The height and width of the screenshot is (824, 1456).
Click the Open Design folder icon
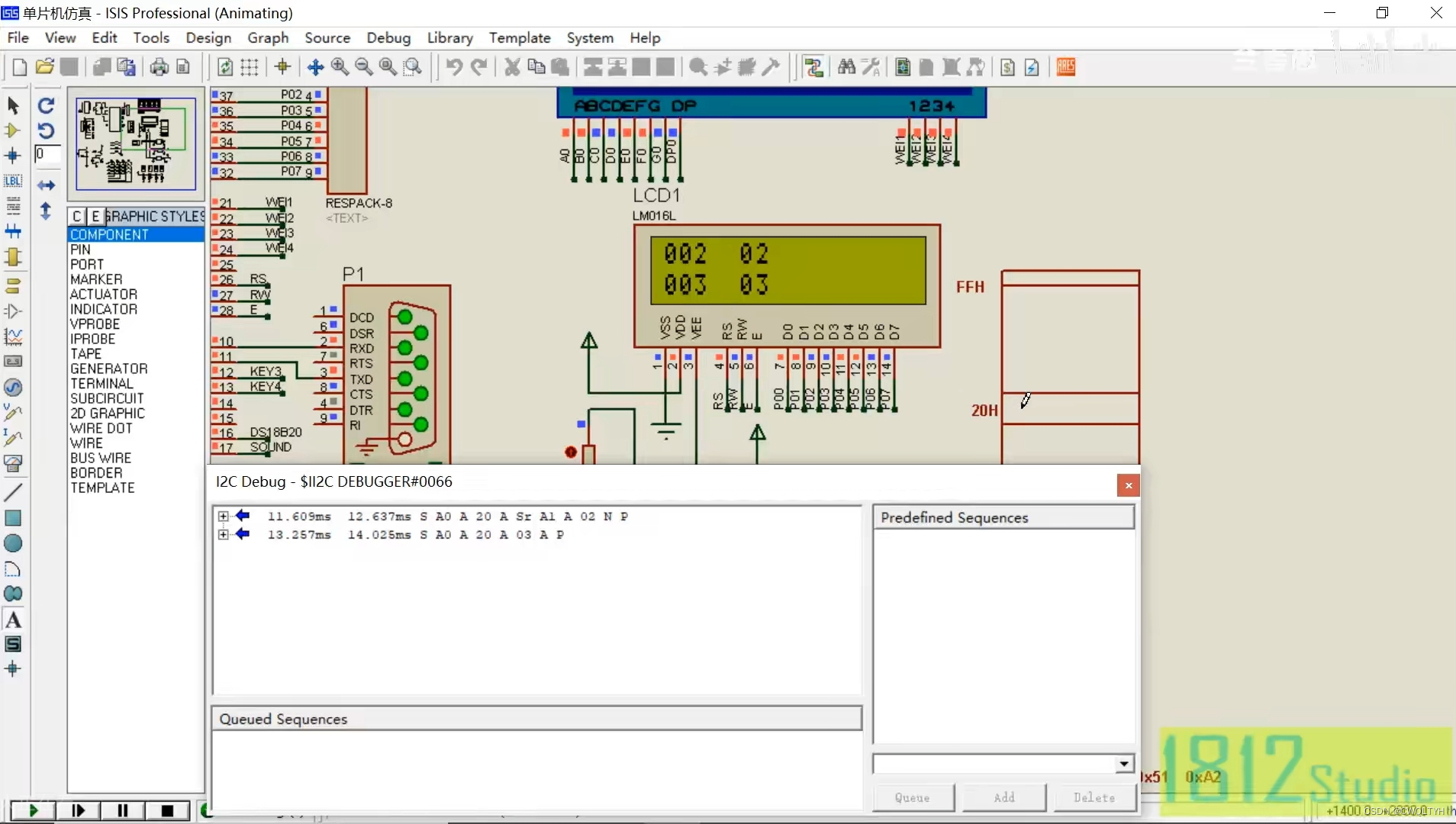45,67
